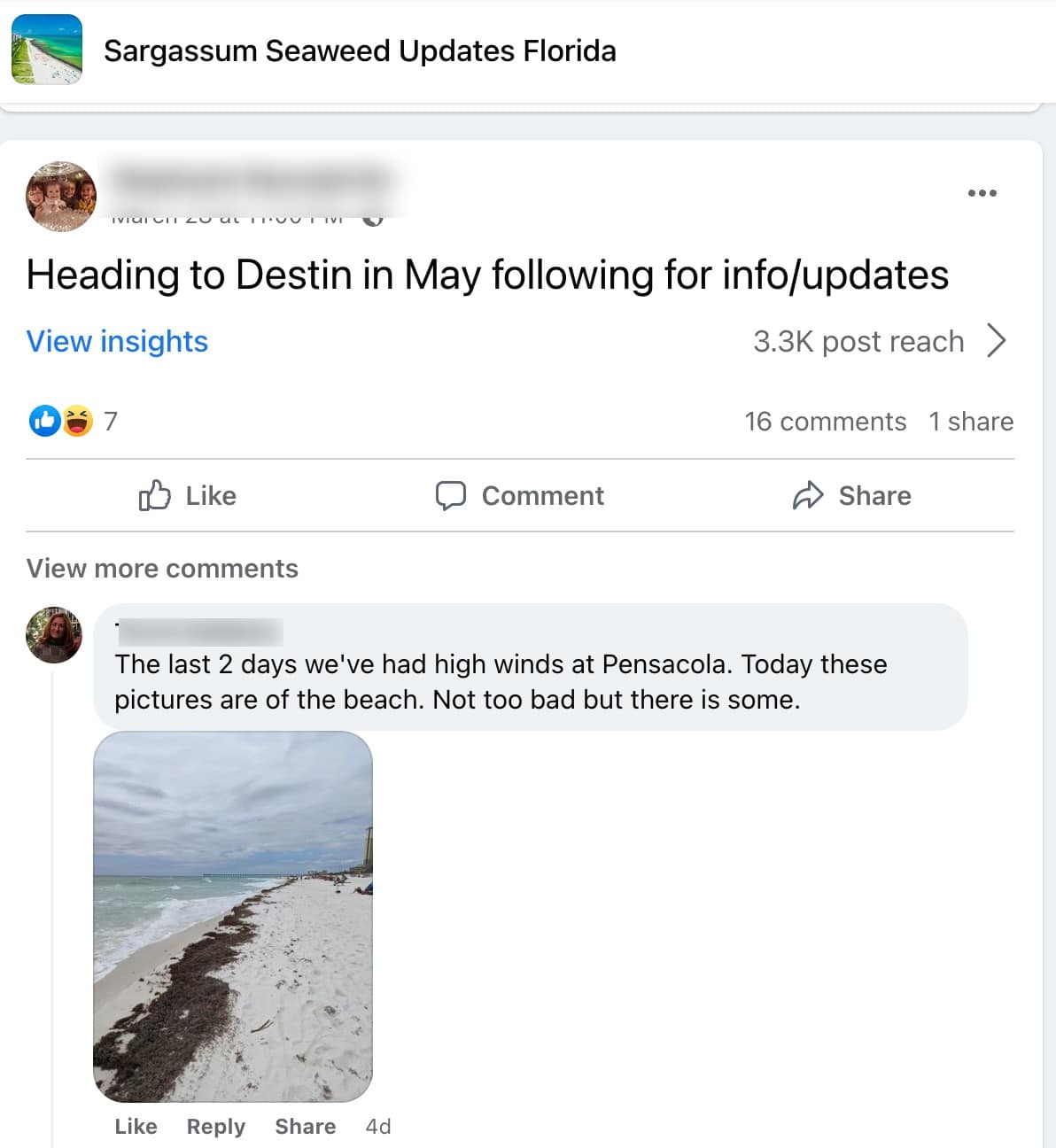Open the three-dot post options menu
This screenshot has height=1148, width=1056.
coord(982,193)
